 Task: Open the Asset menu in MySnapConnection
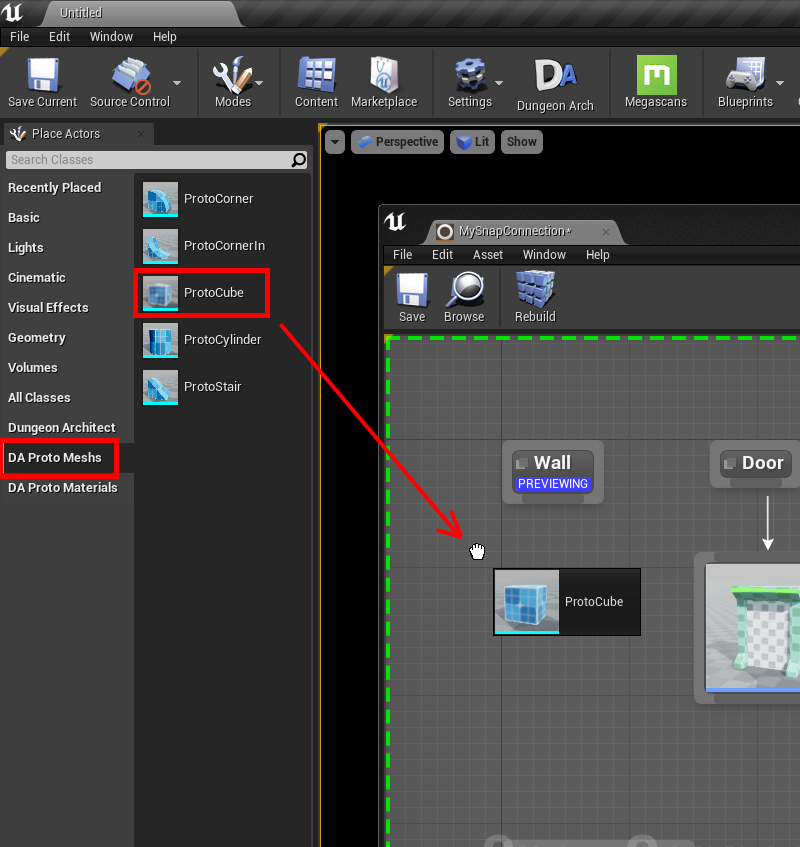(488, 254)
